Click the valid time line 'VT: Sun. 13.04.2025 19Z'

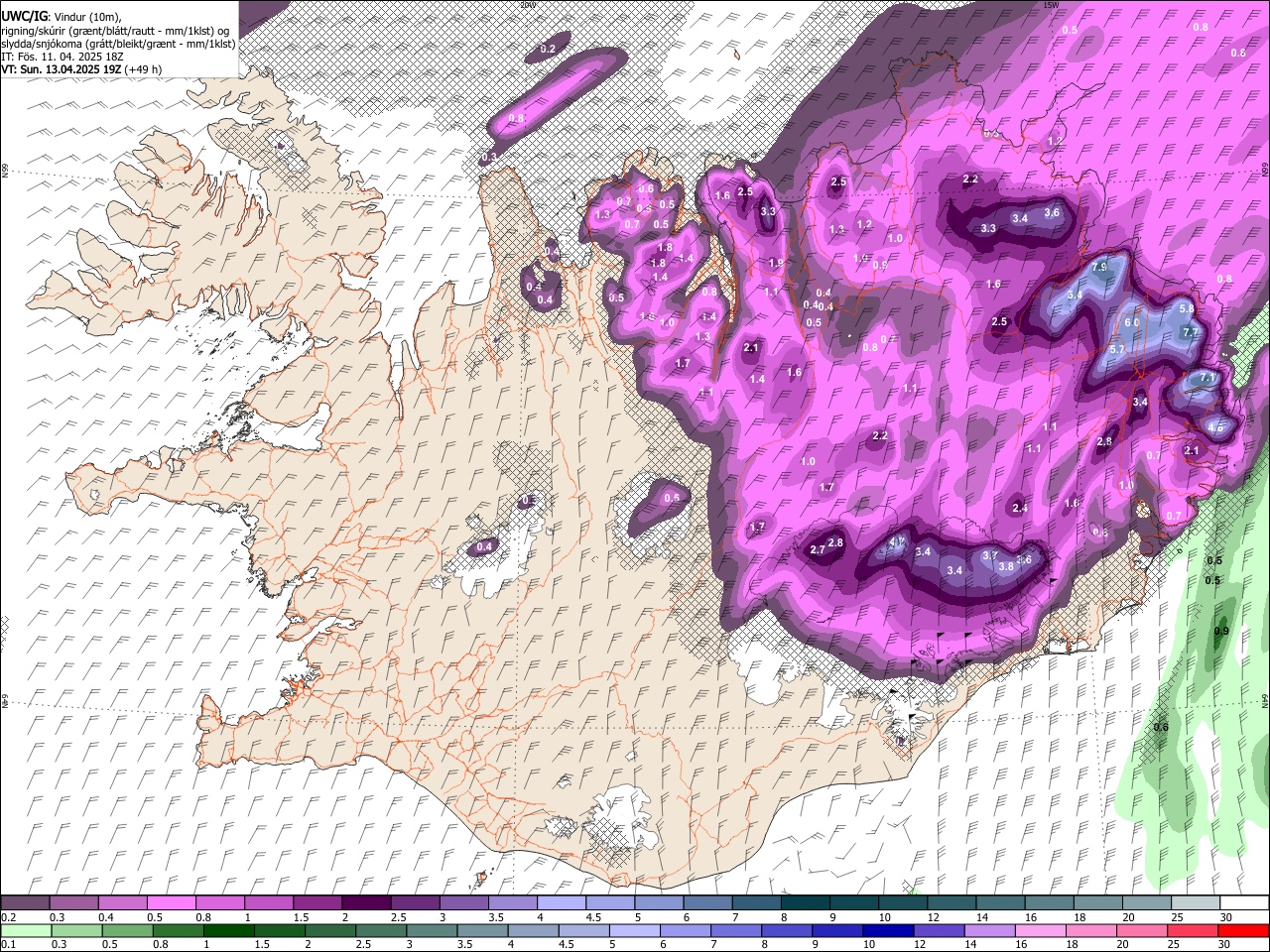62,69
